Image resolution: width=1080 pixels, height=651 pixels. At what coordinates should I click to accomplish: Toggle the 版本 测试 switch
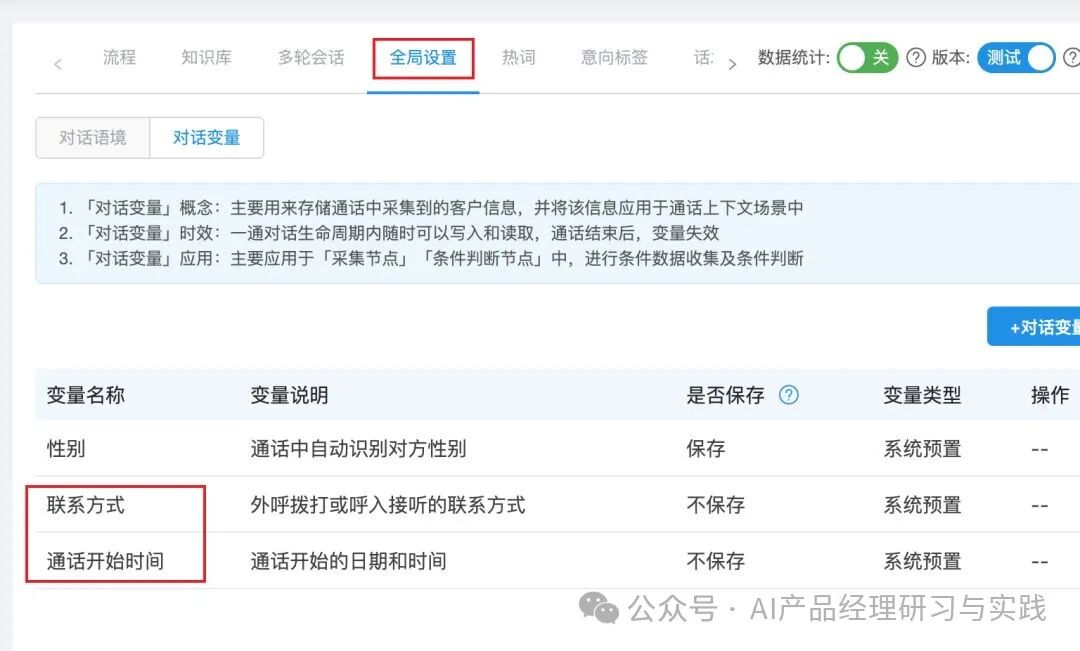[1016, 58]
